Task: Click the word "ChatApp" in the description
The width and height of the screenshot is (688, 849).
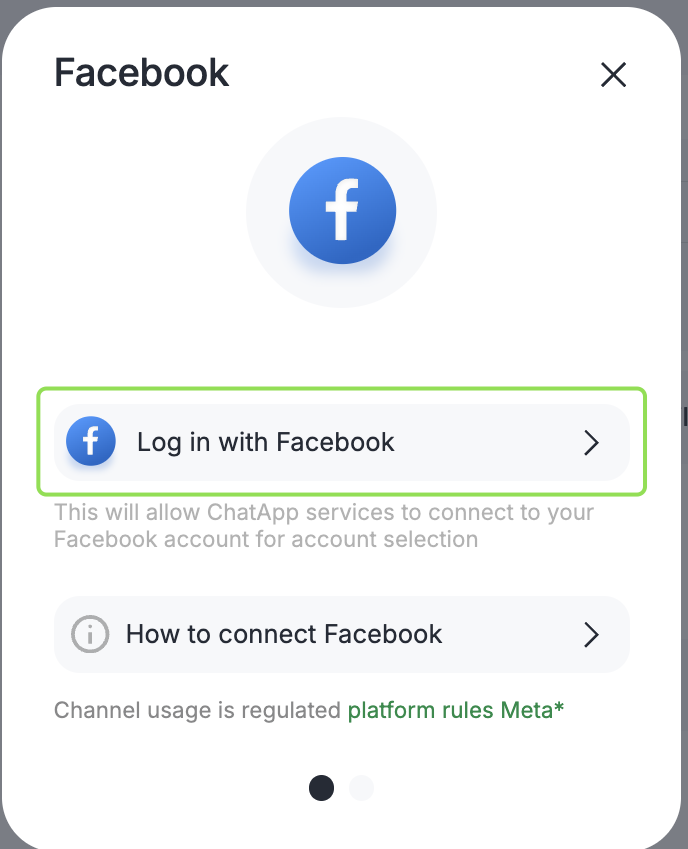Action: (x=248, y=513)
